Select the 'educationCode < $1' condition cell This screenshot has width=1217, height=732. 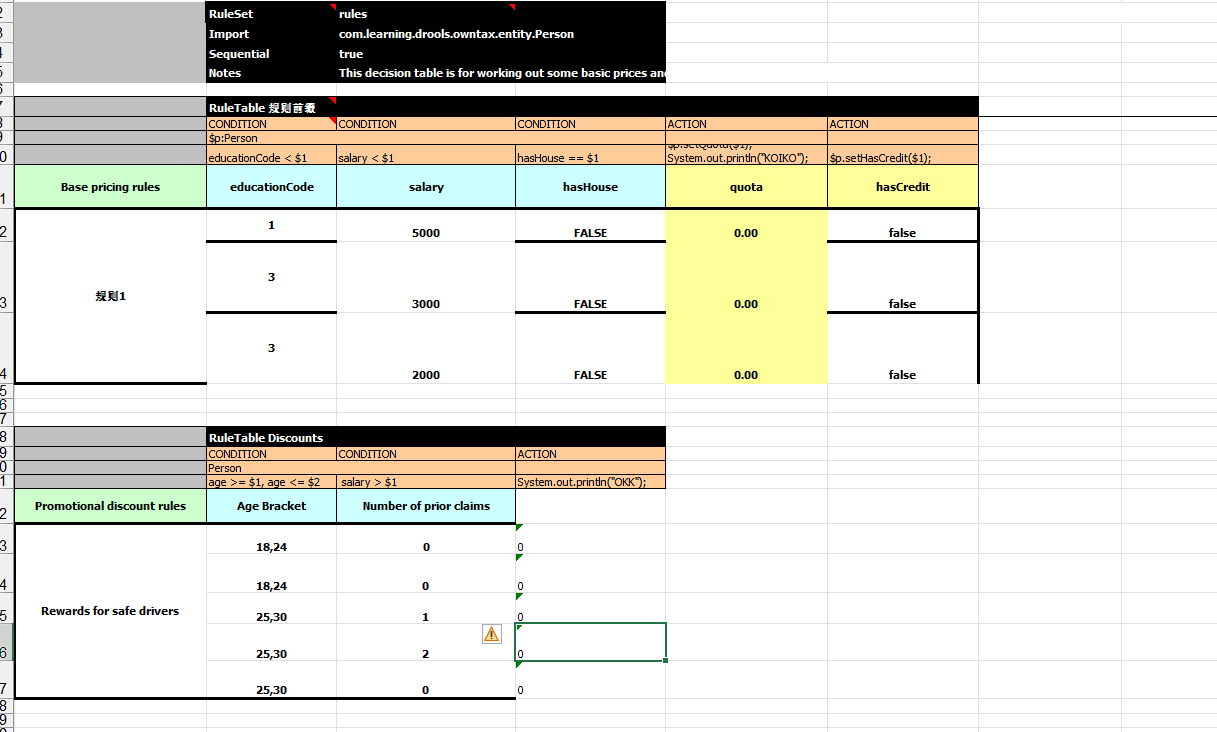pyautogui.click(x=271, y=157)
